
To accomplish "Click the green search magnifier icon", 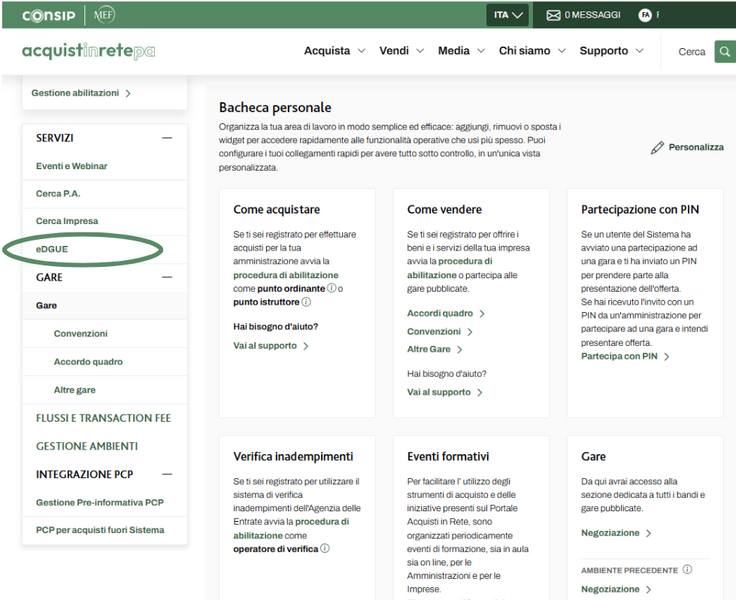I will pos(725,52).
